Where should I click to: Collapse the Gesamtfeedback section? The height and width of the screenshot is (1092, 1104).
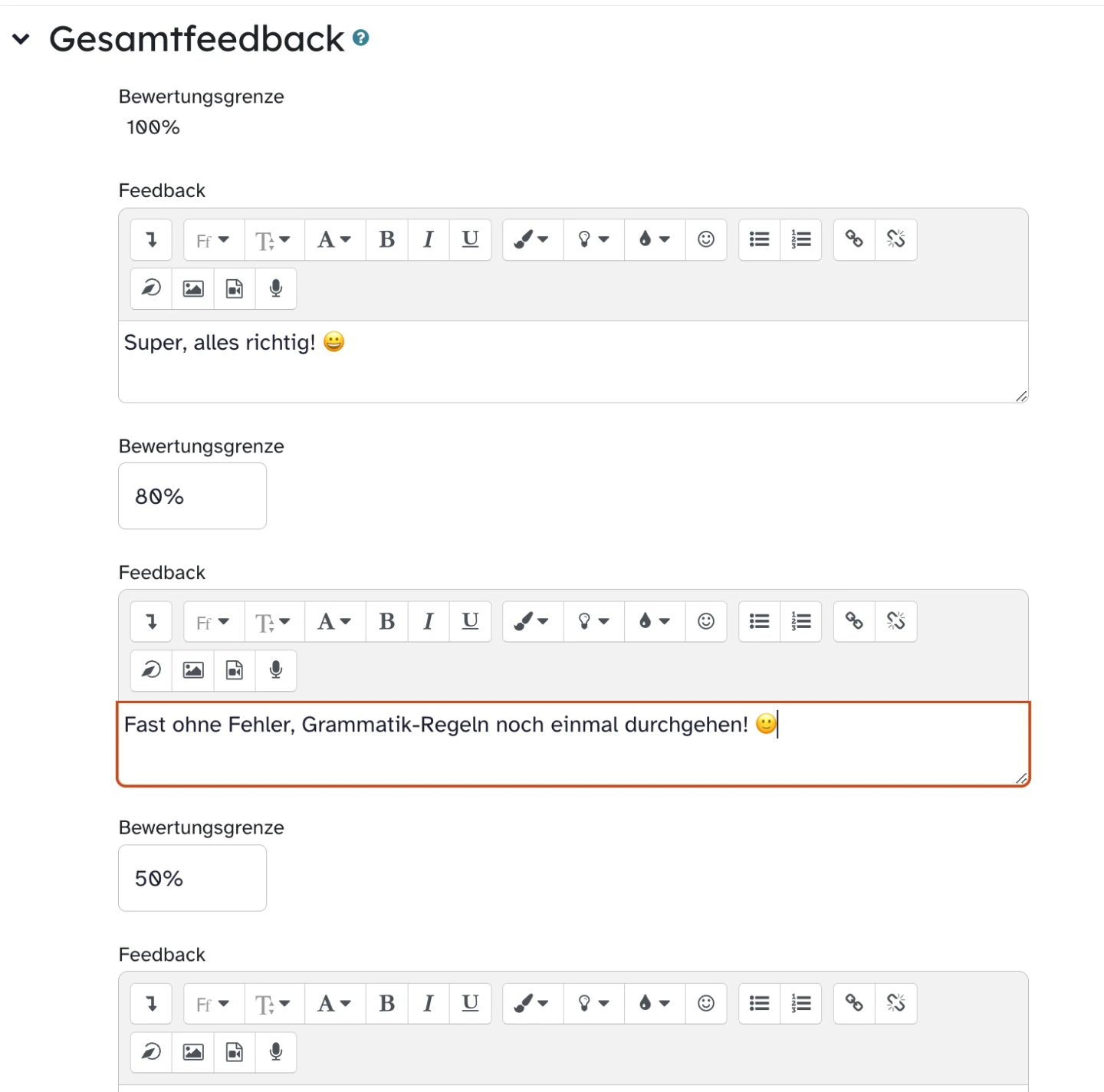(21, 39)
